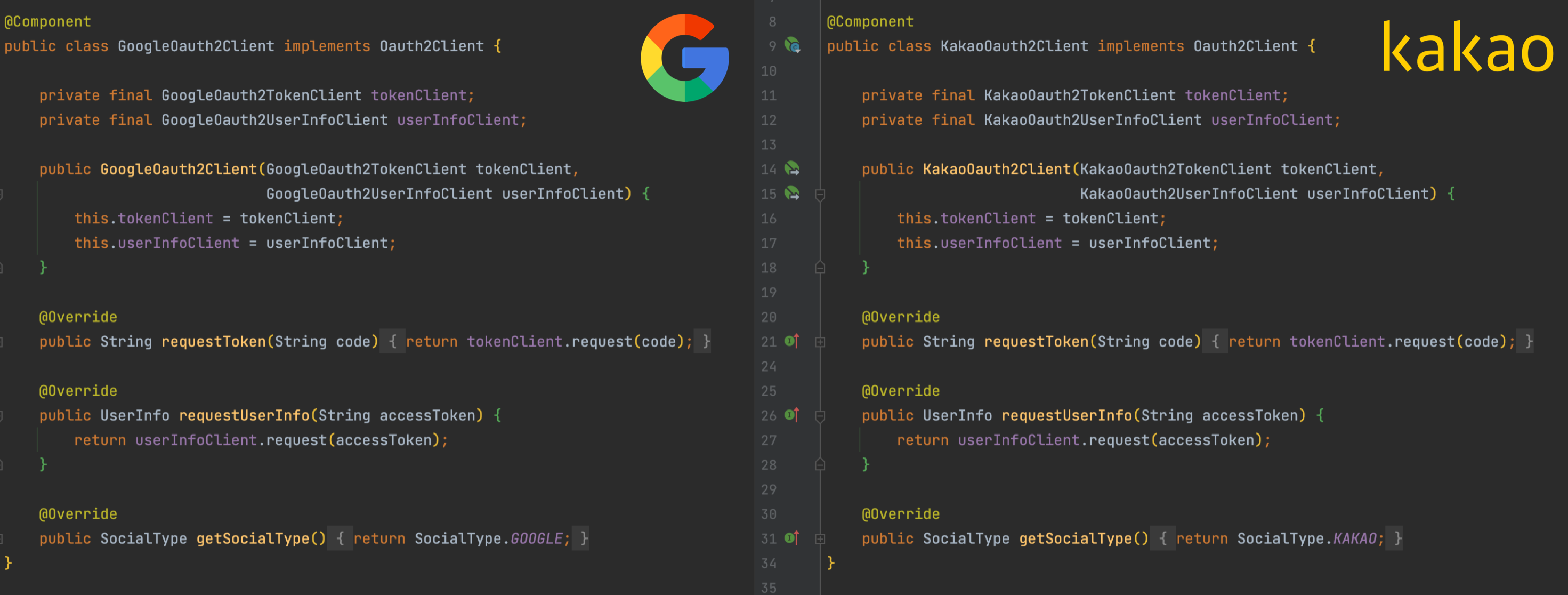This screenshot has width=1568, height=595.
Task: Click implements-method gutter icon on line 26
Action: click(791, 415)
